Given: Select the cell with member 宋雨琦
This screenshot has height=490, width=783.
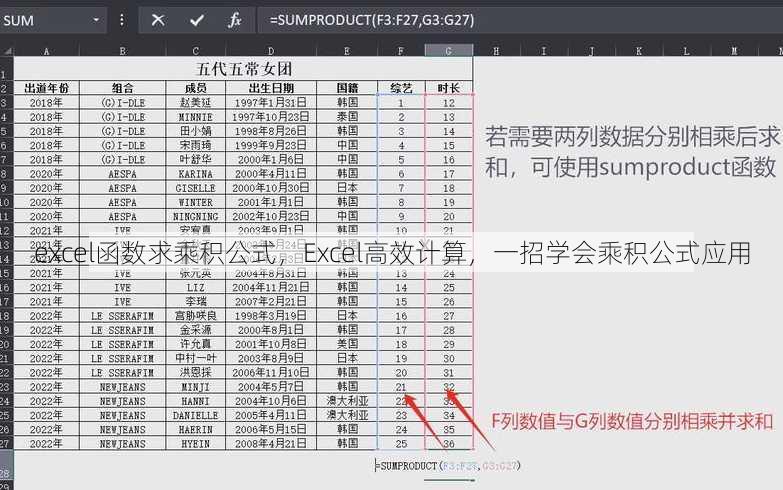Looking at the screenshot, I should point(195,145).
